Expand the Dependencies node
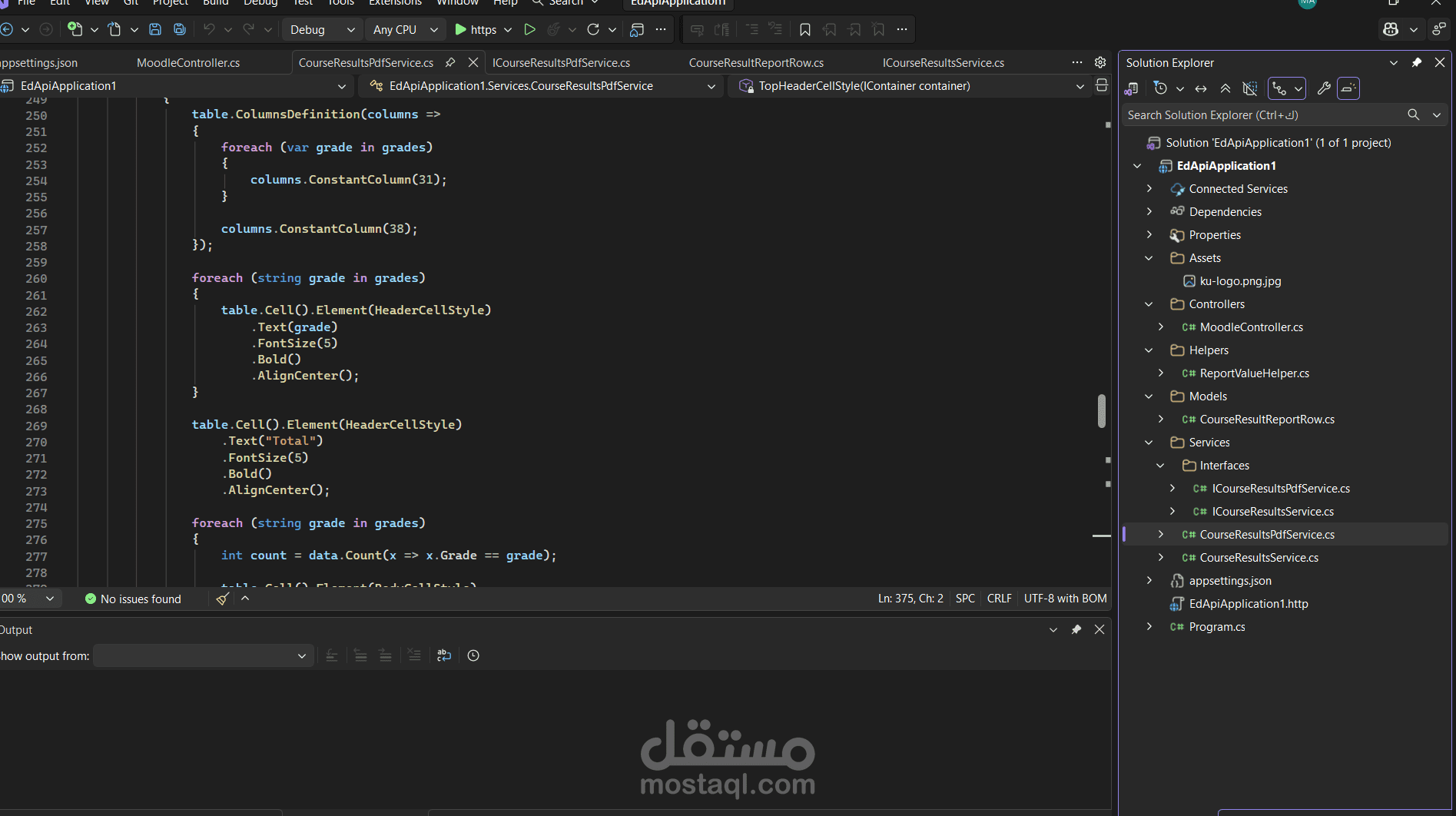This screenshot has width=1456, height=816. tap(1149, 211)
